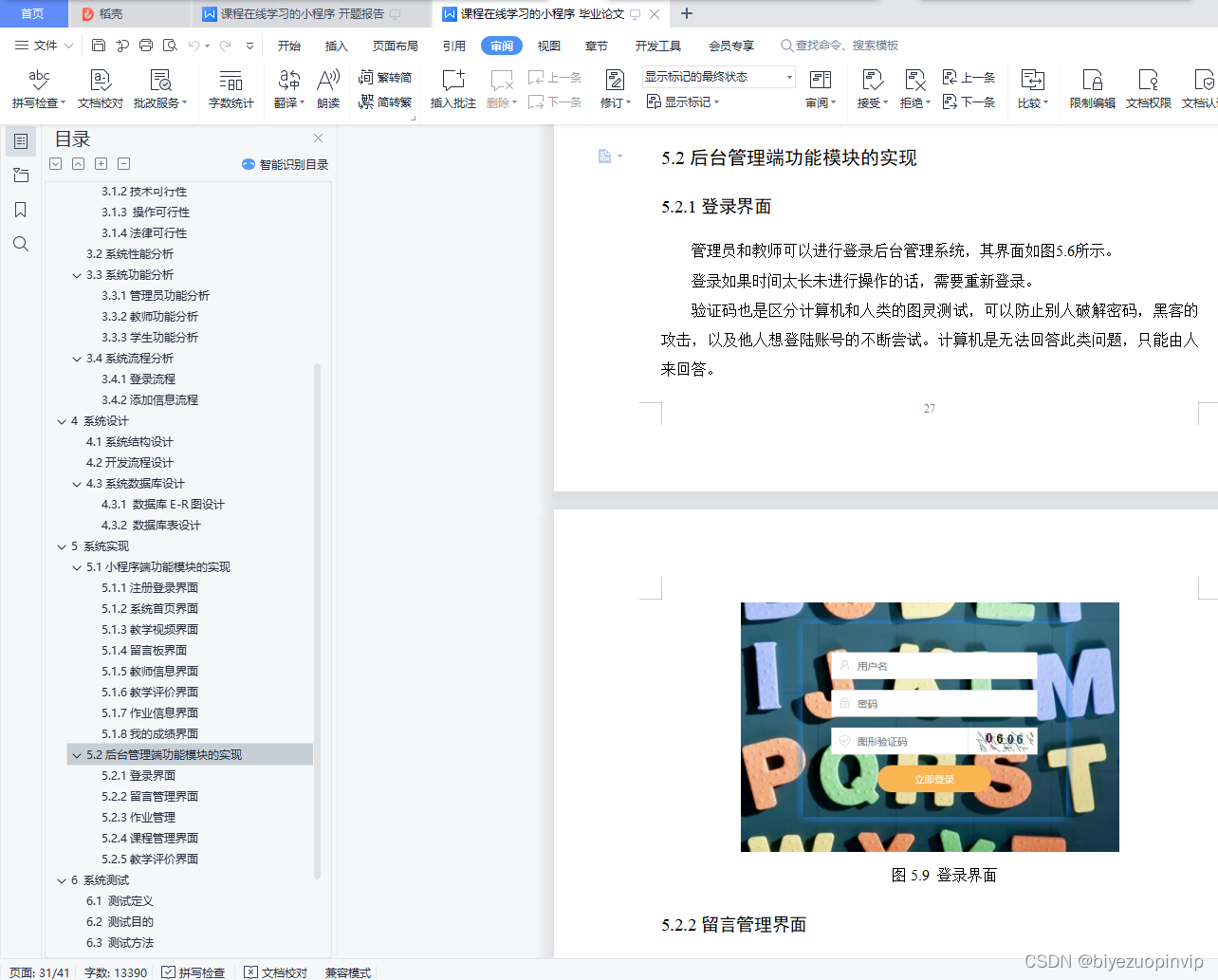The image size is (1218, 980).
Task: Insert a comment (插入批注)
Action: click(453, 88)
